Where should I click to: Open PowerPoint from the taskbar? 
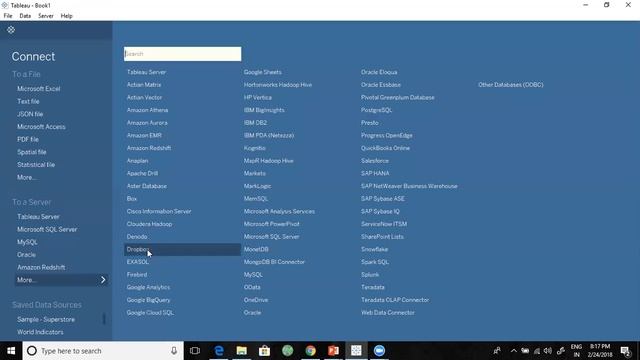click(333, 351)
